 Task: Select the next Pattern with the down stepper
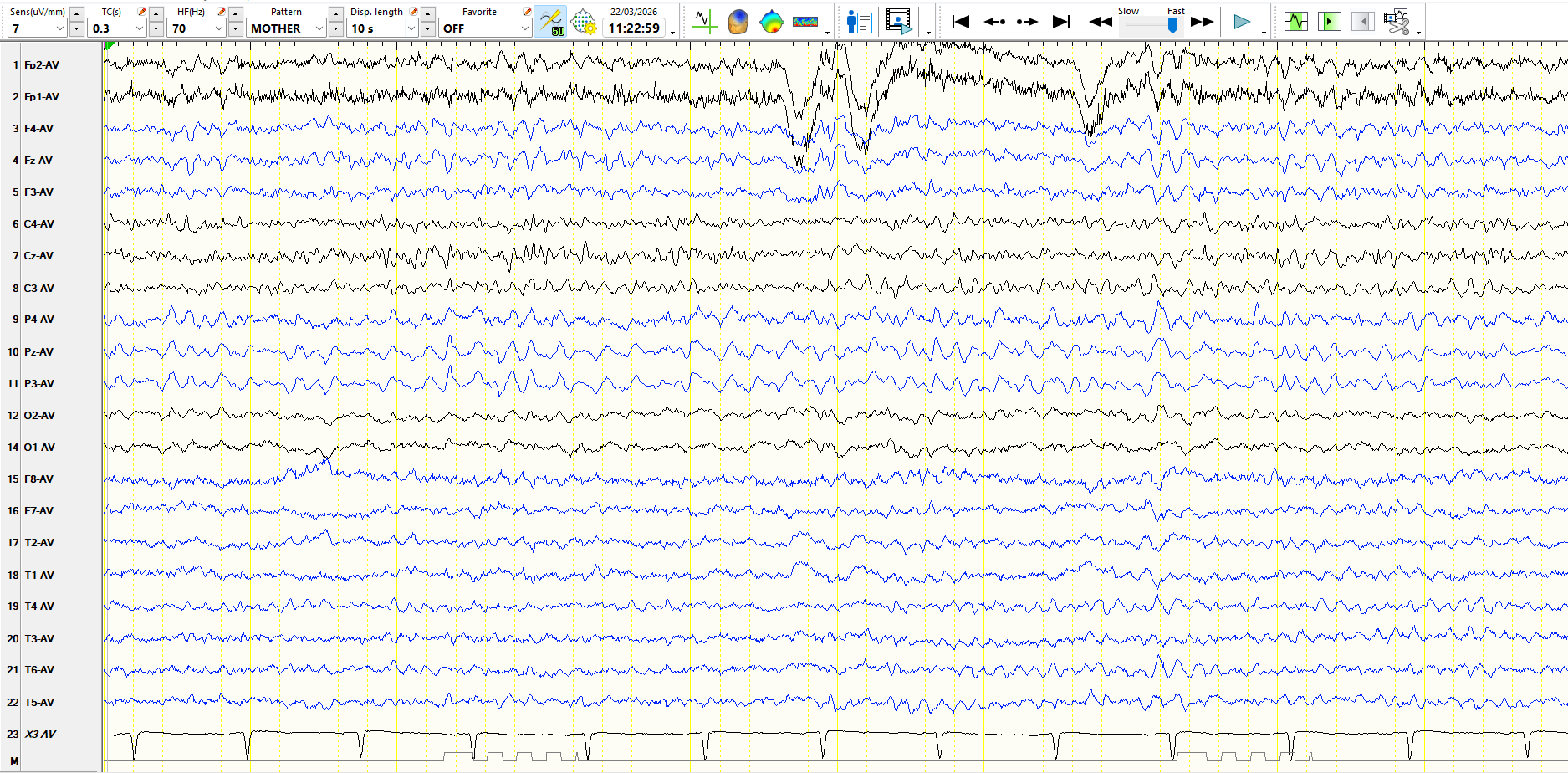[335, 28]
